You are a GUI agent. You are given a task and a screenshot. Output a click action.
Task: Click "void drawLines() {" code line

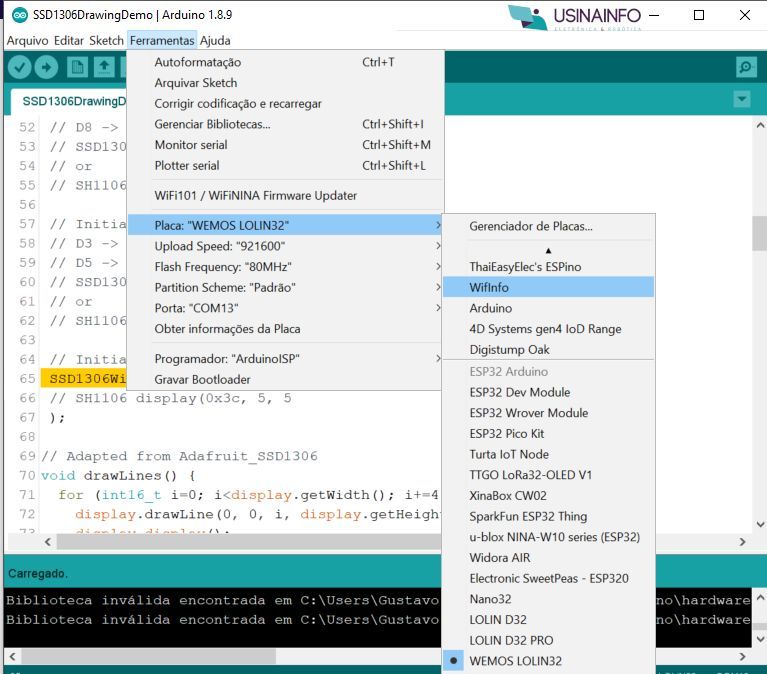click(118, 475)
